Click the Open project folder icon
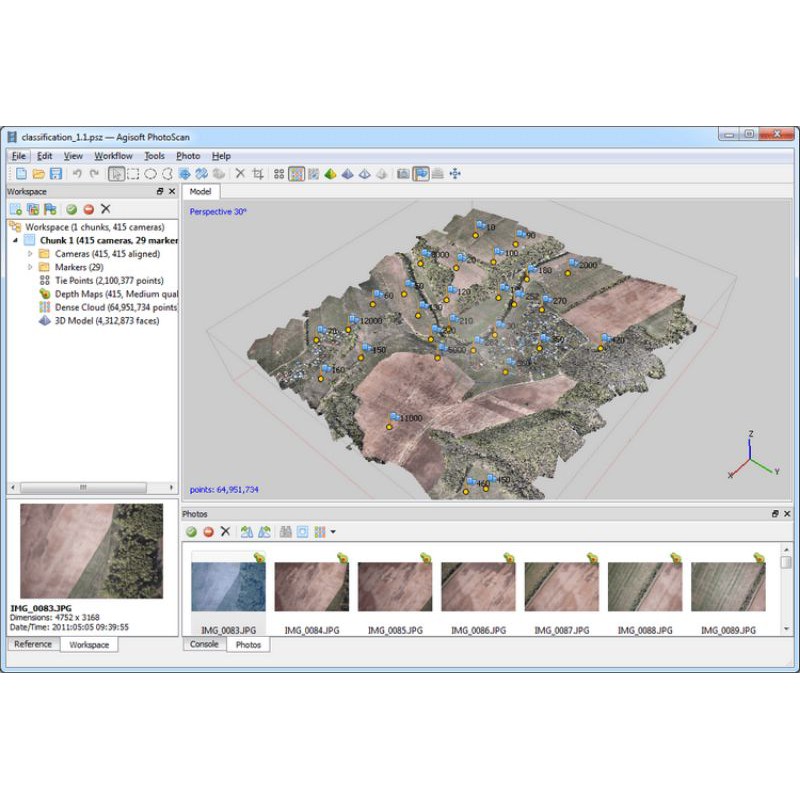The width and height of the screenshot is (800, 800). (x=38, y=174)
